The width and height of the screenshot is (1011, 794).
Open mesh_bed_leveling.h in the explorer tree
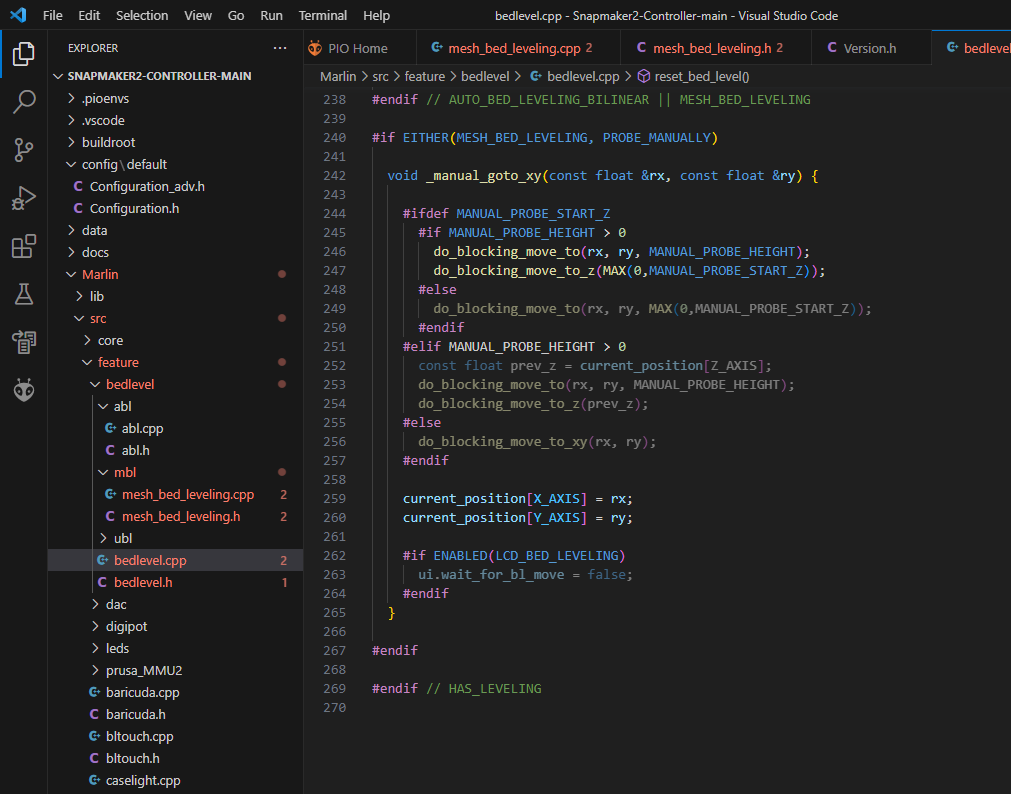[x=175, y=516]
